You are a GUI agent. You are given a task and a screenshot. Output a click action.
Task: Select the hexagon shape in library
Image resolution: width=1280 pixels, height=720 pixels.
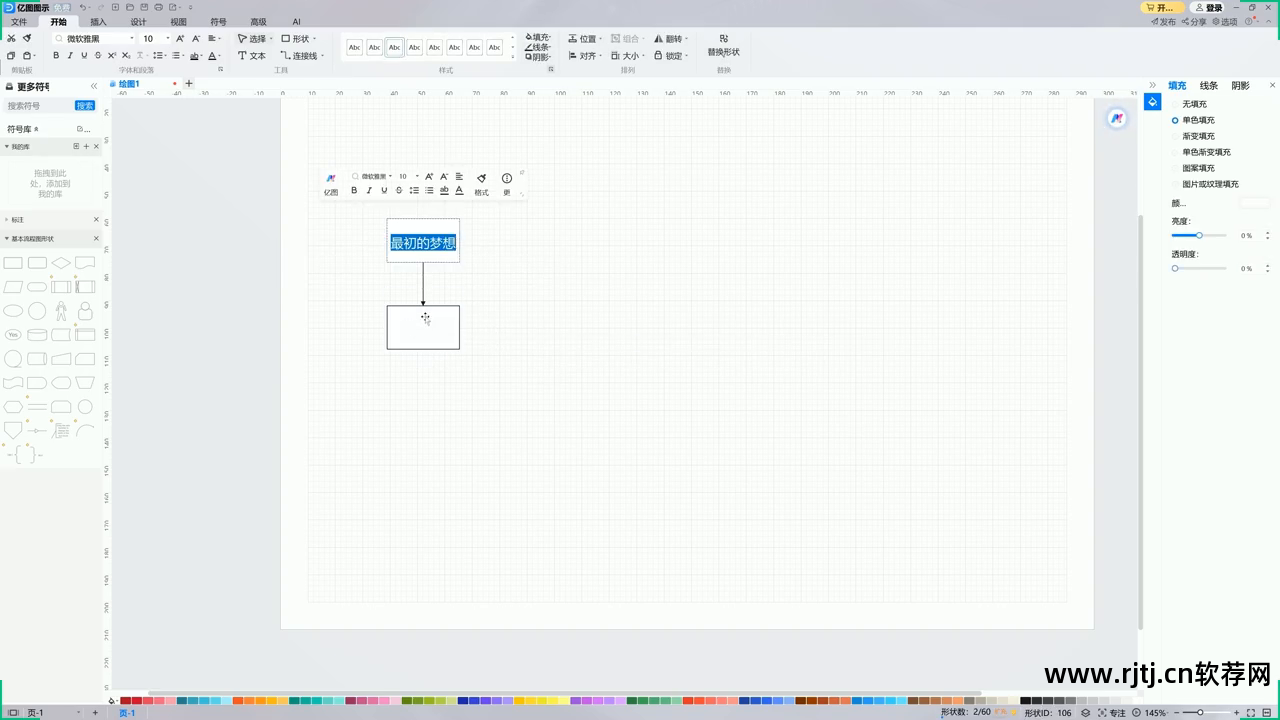[13, 407]
